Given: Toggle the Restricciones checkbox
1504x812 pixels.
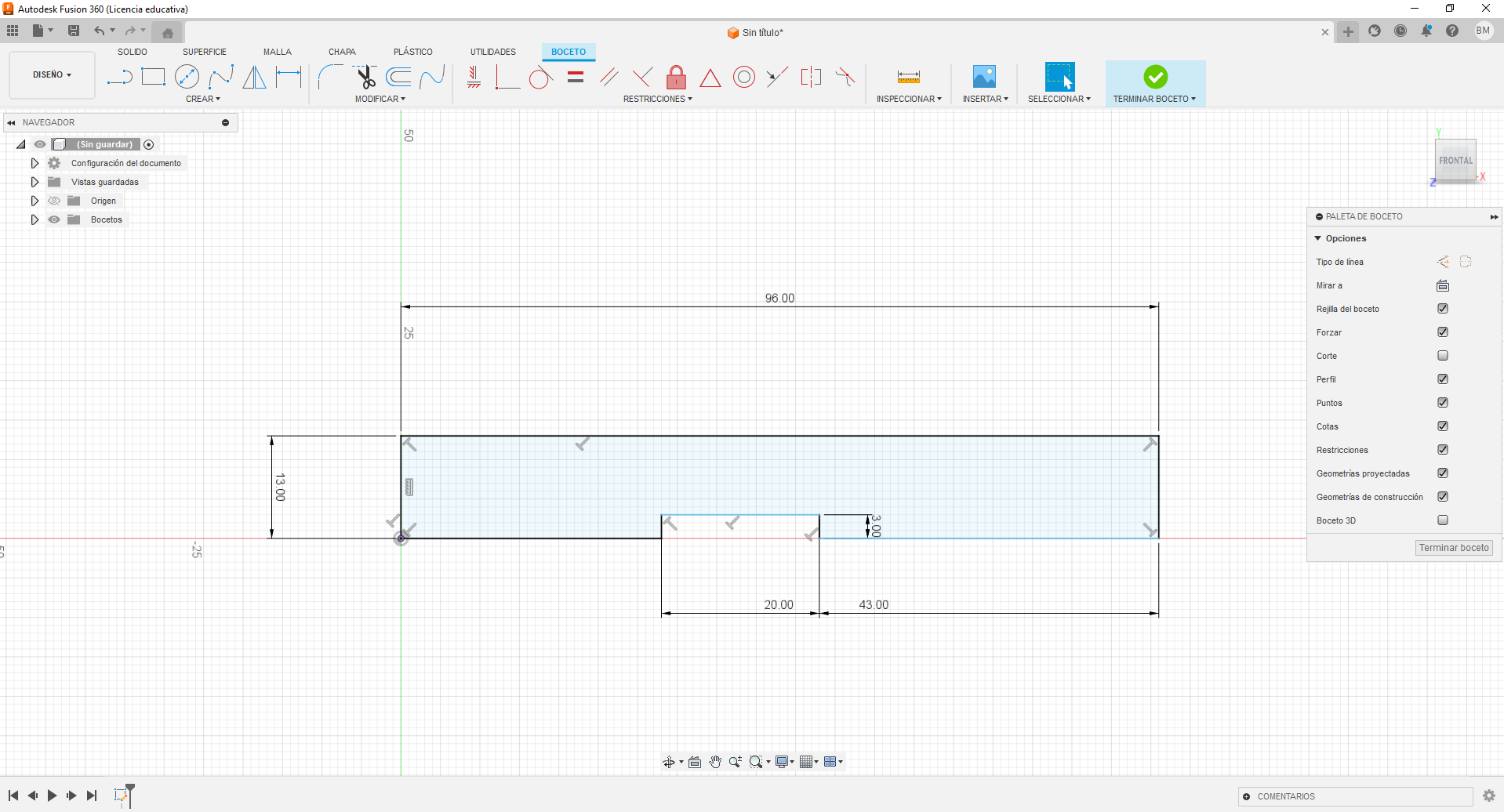Looking at the screenshot, I should pos(1443,450).
